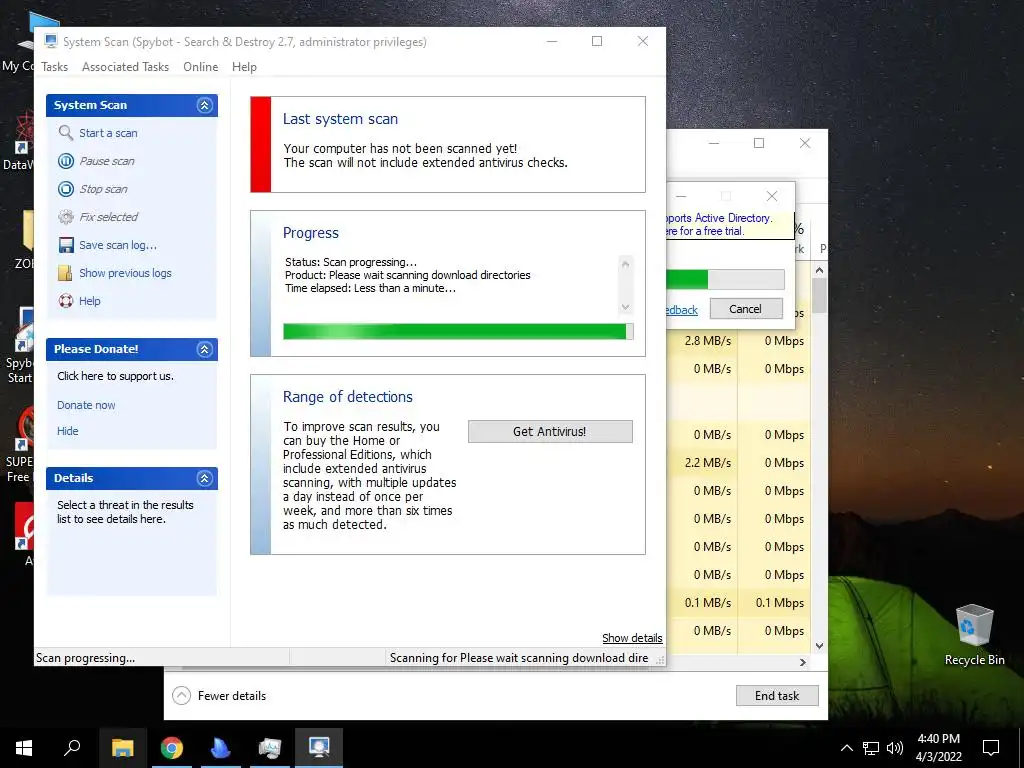Click Task Manager vertical scroll down arrow
The image size is (1024, 768).
[820, 646]
